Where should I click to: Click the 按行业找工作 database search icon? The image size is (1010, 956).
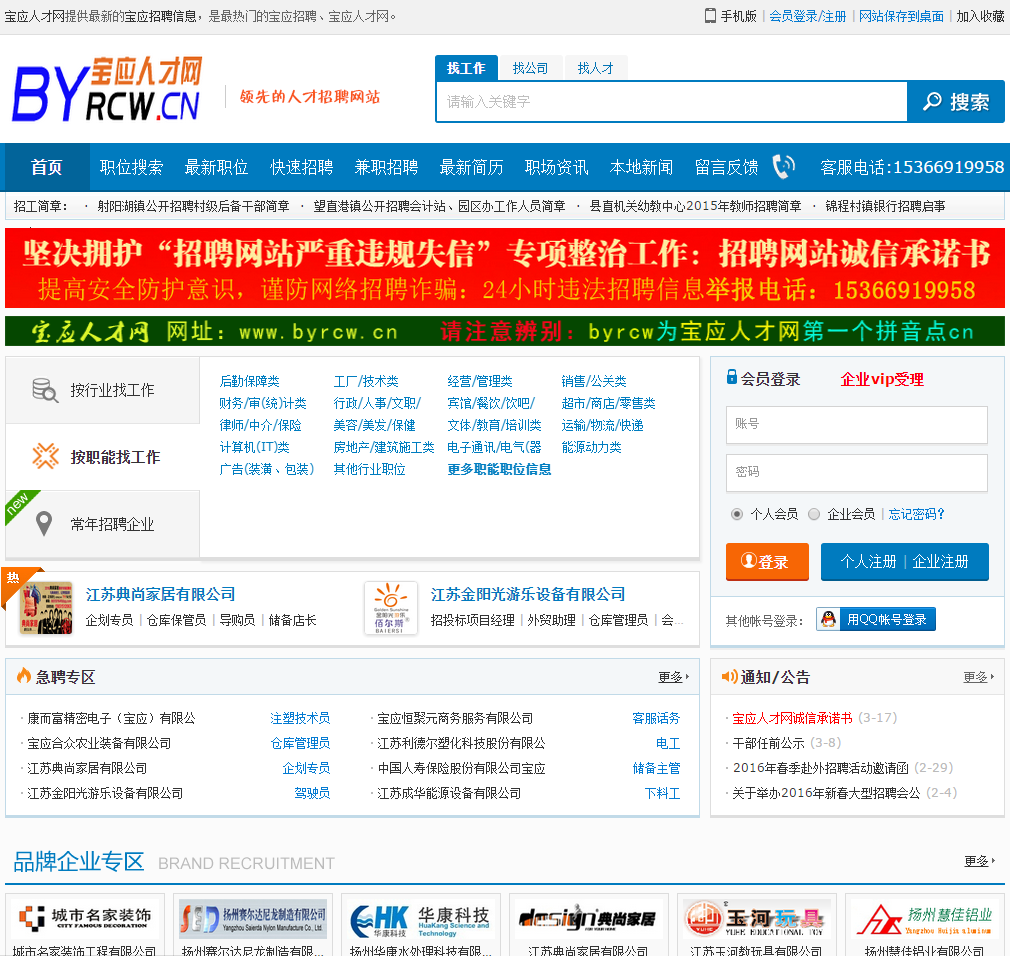(x=45, y=390)
